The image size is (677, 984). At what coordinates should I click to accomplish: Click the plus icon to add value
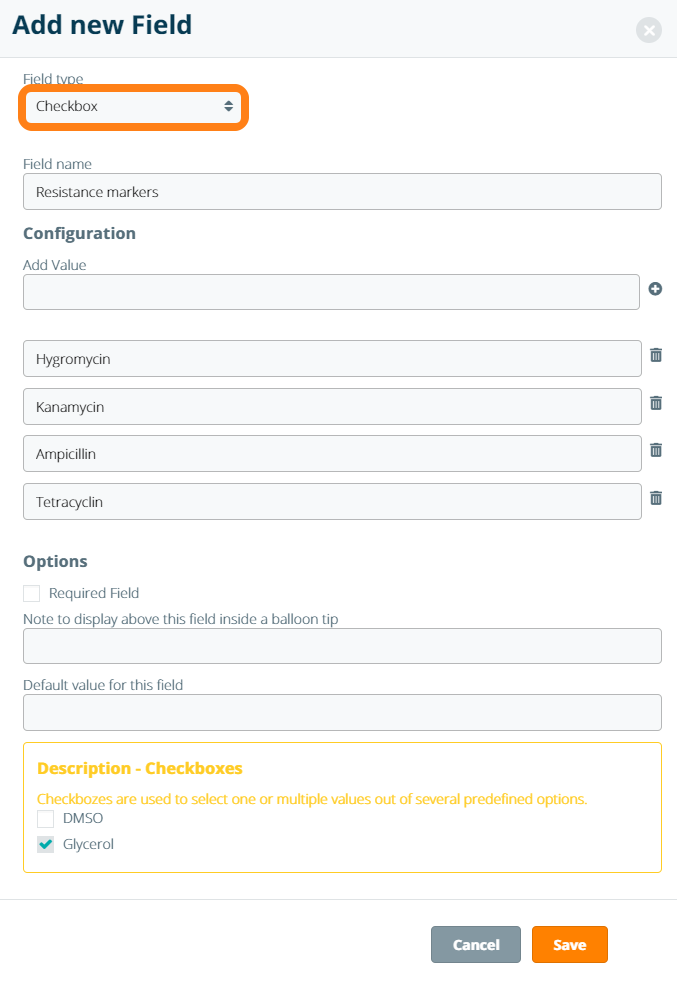655,289
